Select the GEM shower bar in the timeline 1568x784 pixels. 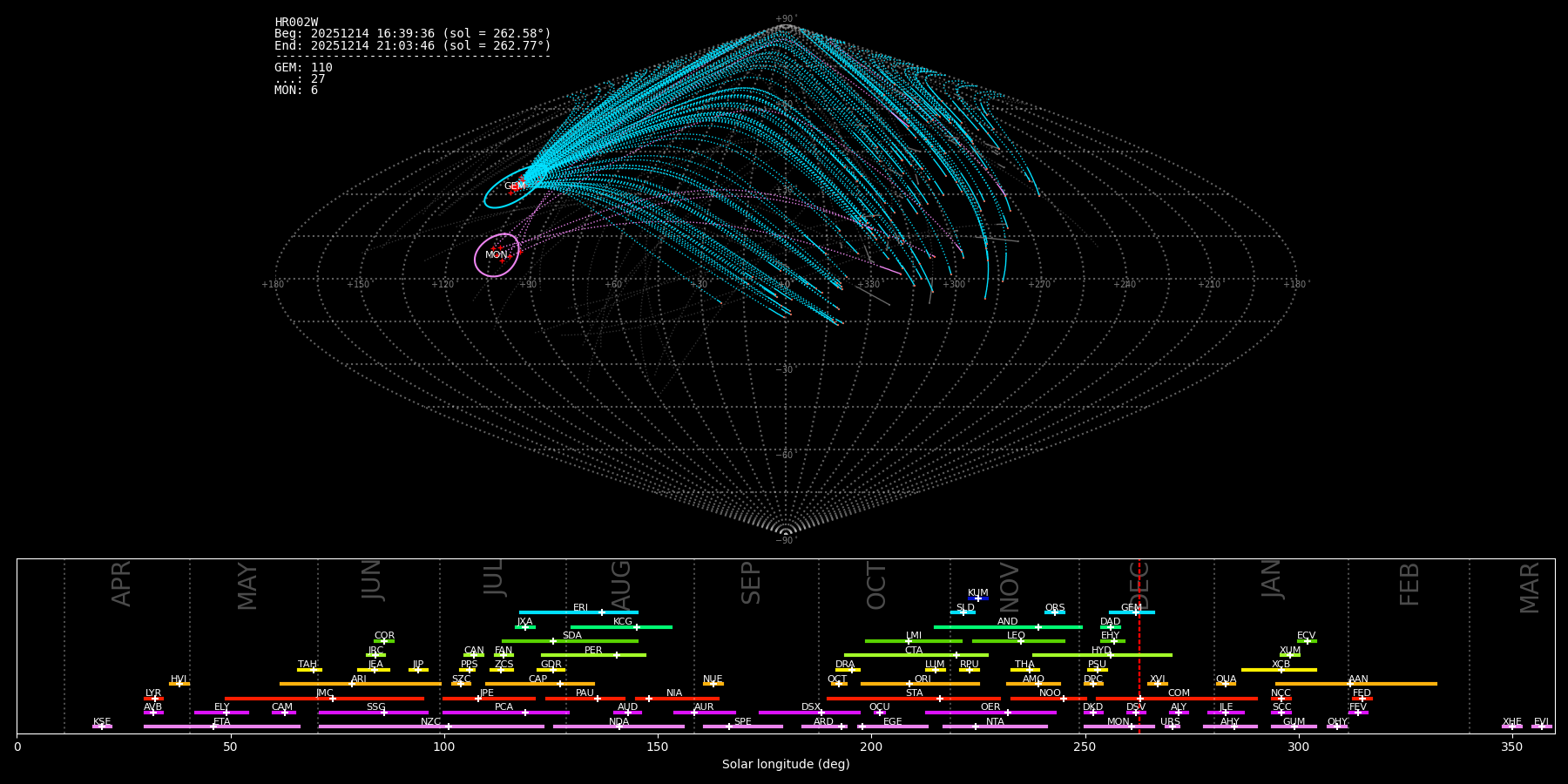[x=1132, y=612]
